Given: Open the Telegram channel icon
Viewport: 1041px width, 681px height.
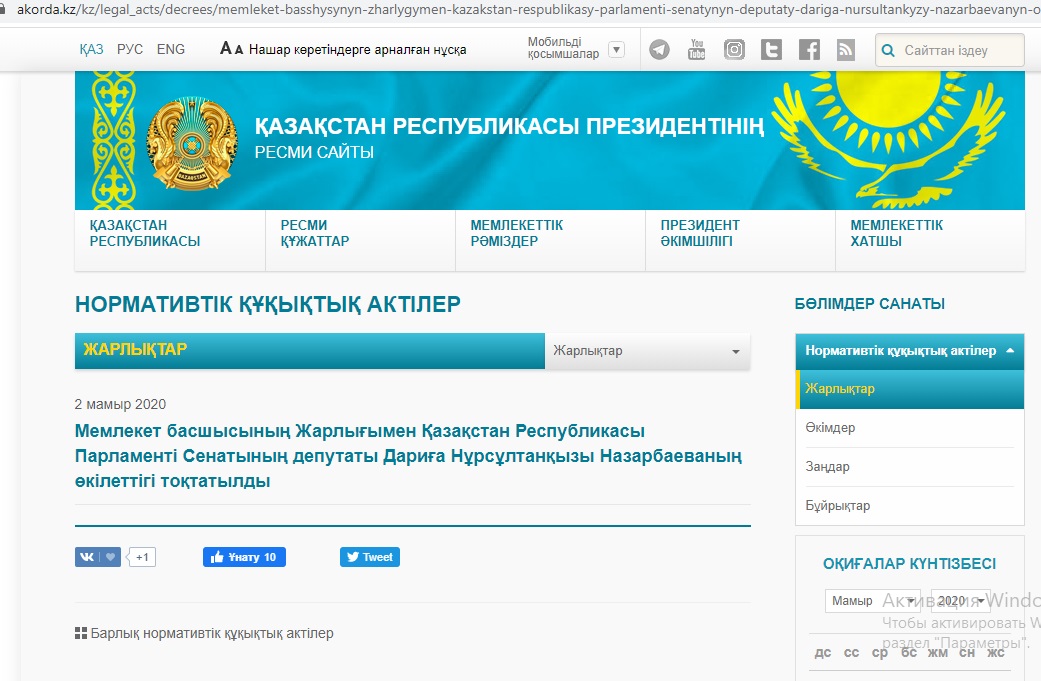Looking at the screenshot, I should [x=659, y=50].
